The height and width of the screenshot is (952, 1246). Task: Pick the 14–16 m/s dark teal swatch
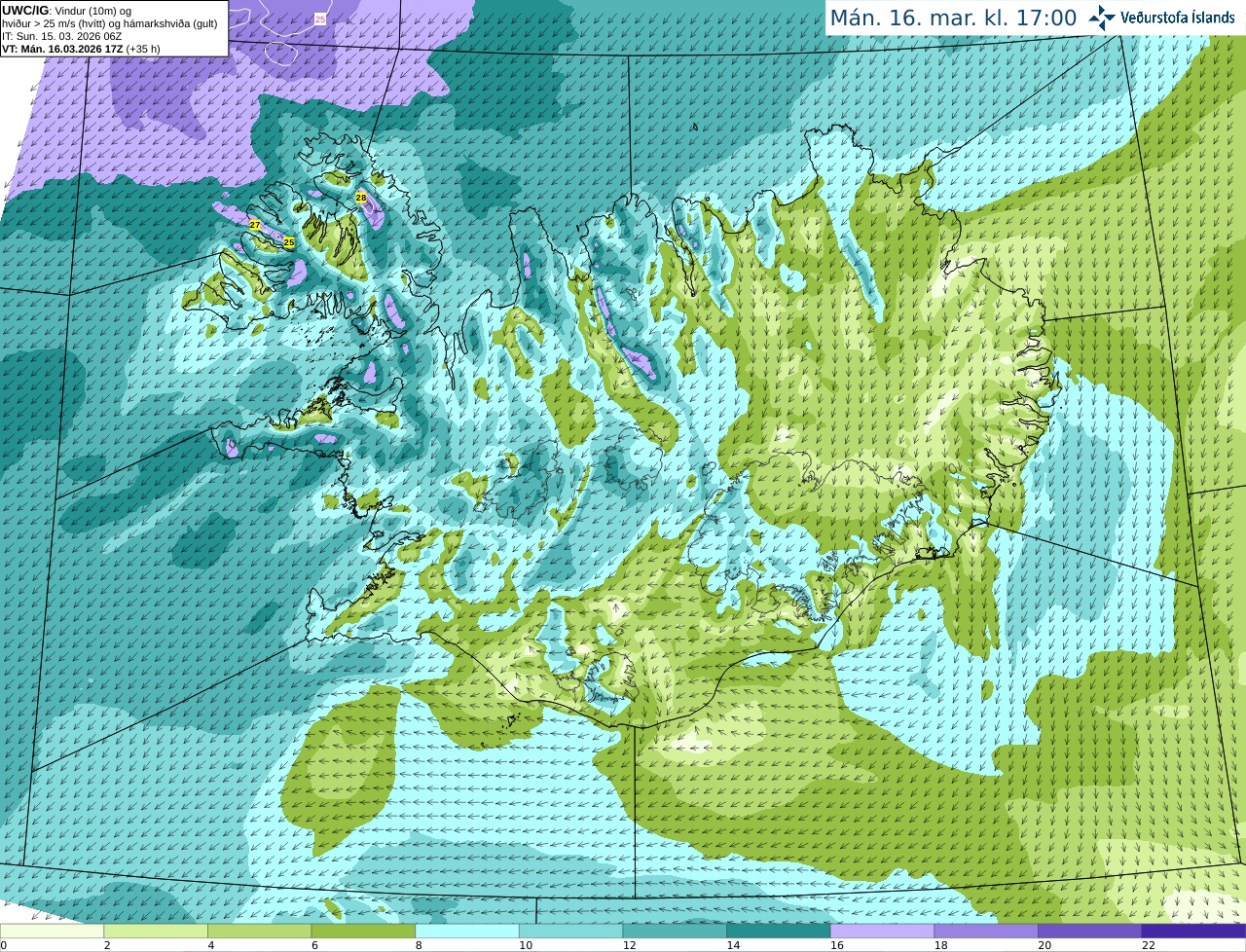(x=778, y=931)
